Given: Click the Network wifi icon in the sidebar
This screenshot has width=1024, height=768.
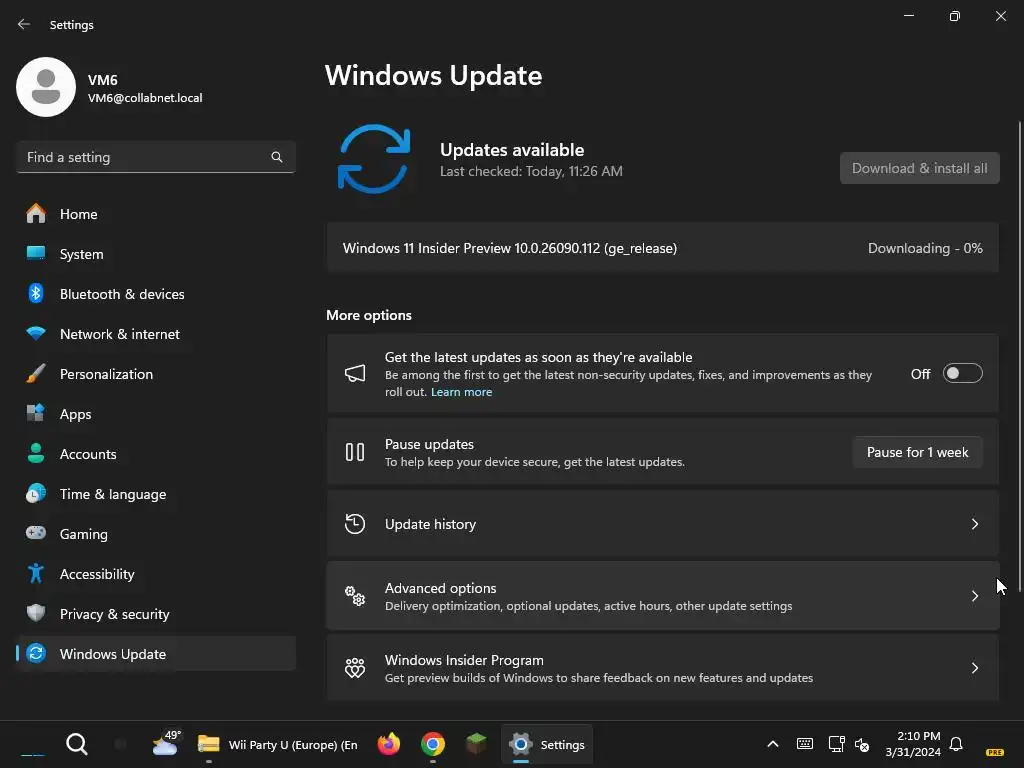Looking at the screenshot, I should [x=36, y=334].
